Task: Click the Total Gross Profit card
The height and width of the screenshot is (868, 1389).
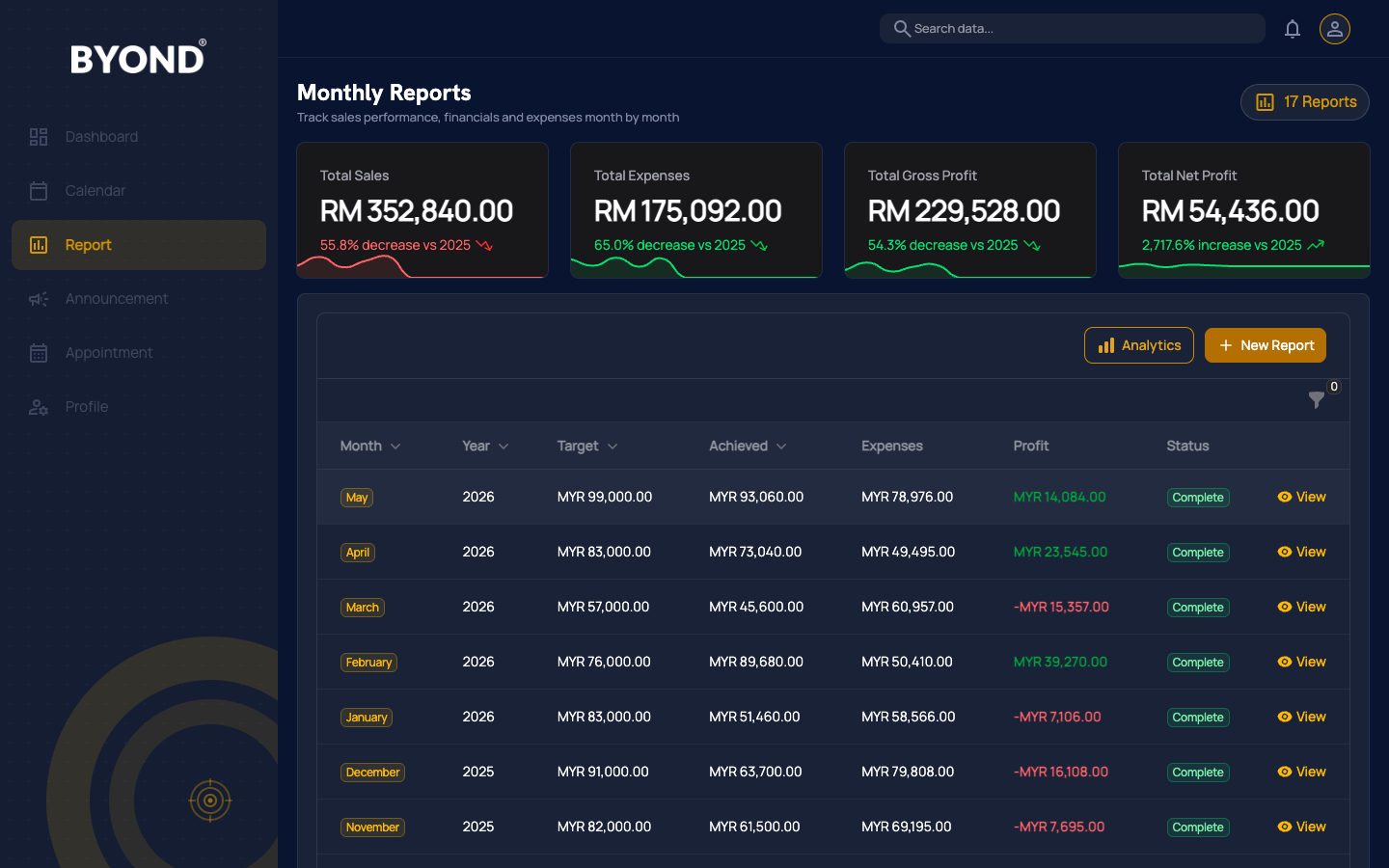Action: (x=970, y=210)
